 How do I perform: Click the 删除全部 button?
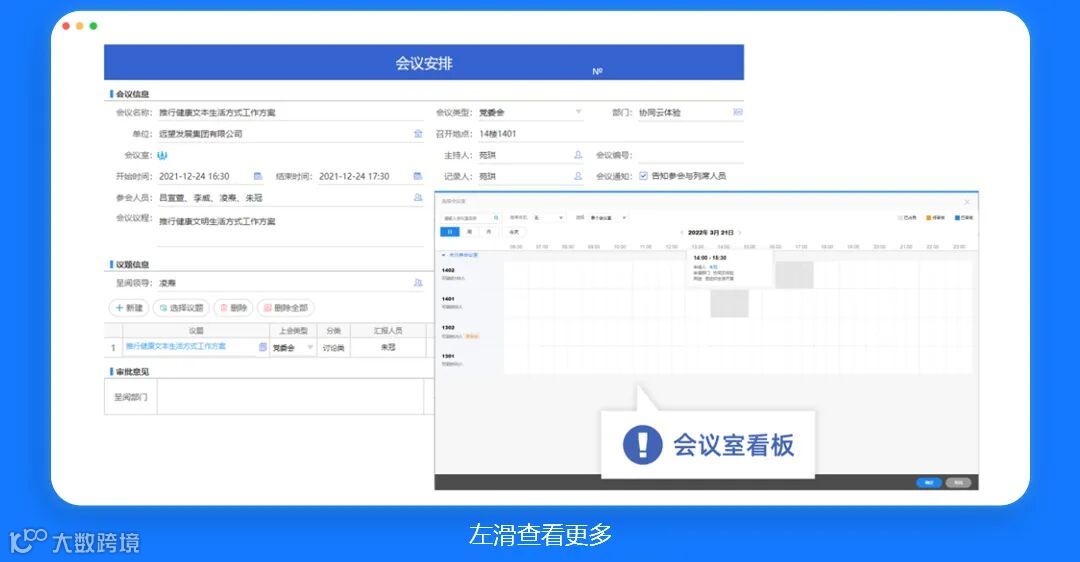click(x=286, y=308)
